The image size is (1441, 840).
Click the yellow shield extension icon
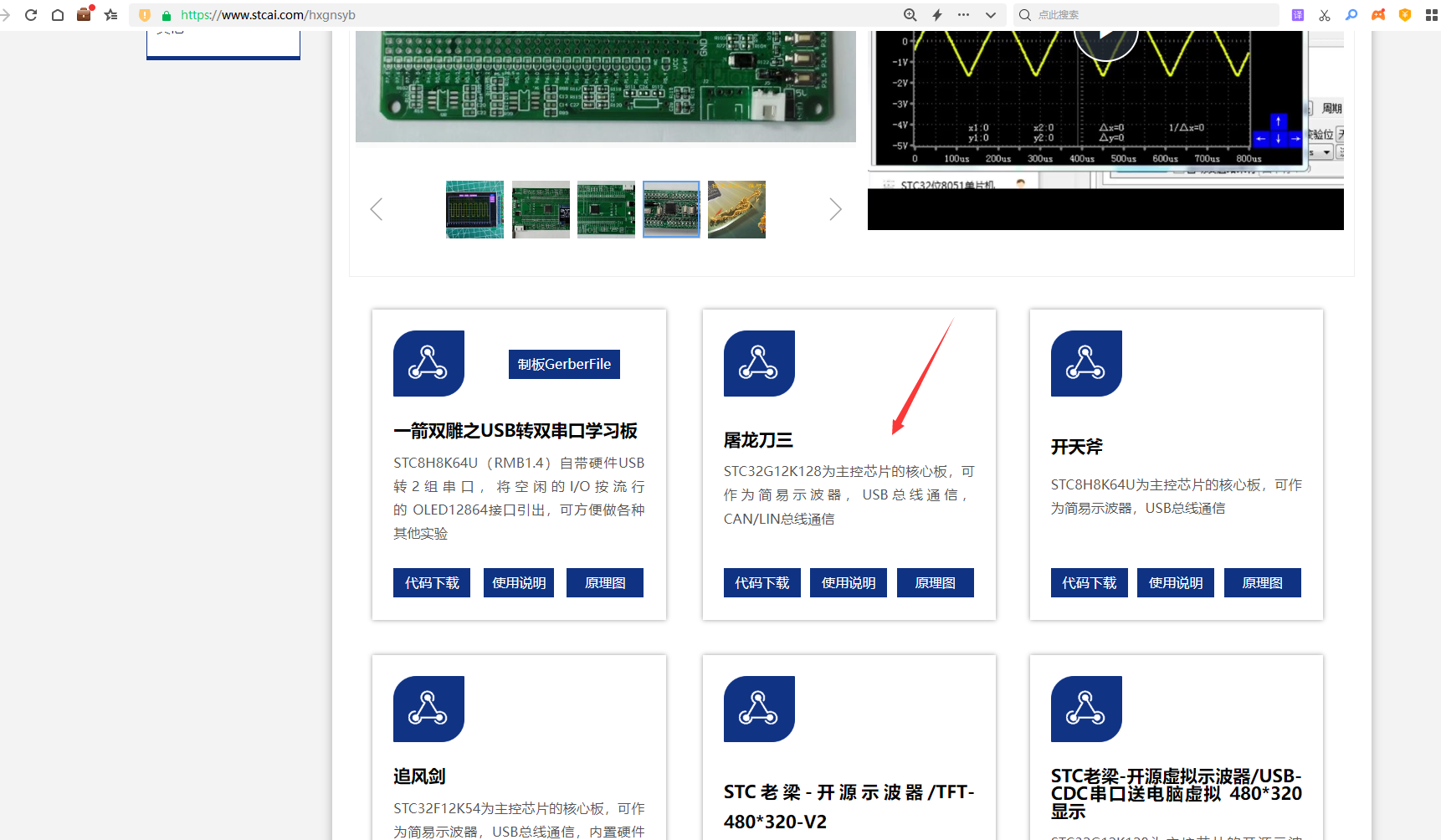(1405, 15)
